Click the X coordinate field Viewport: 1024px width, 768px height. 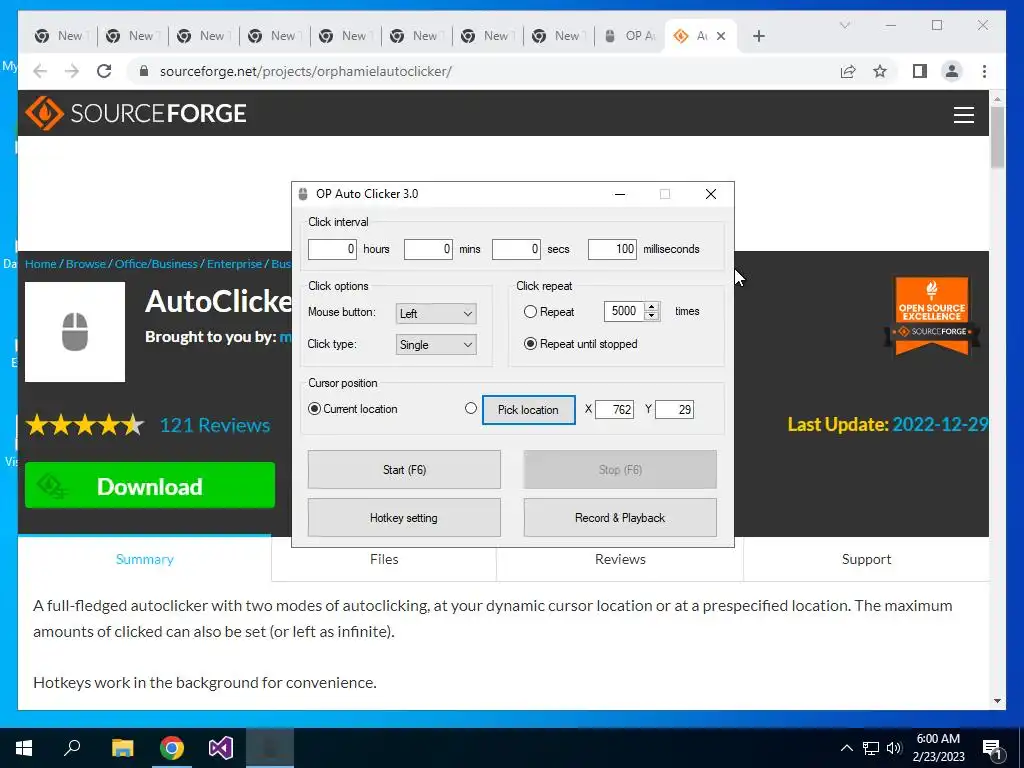point(615,409)
